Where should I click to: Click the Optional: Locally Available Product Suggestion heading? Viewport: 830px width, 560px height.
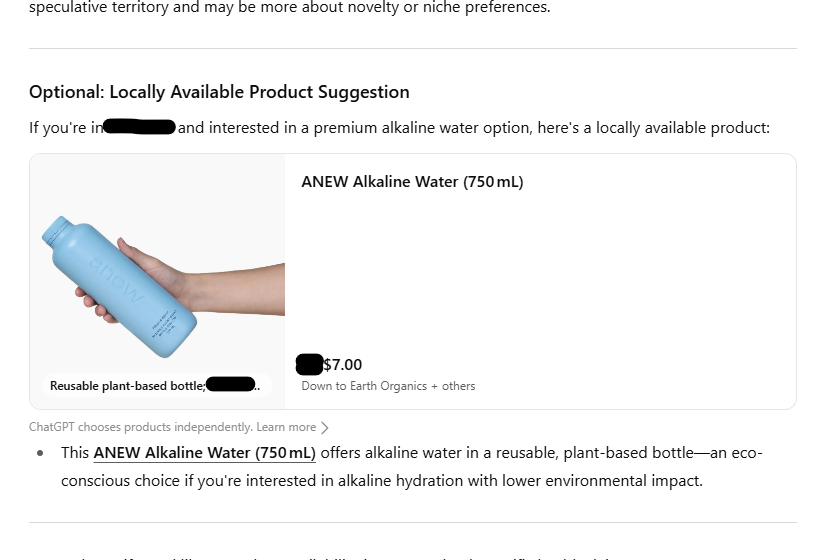[x=219, y=92]
